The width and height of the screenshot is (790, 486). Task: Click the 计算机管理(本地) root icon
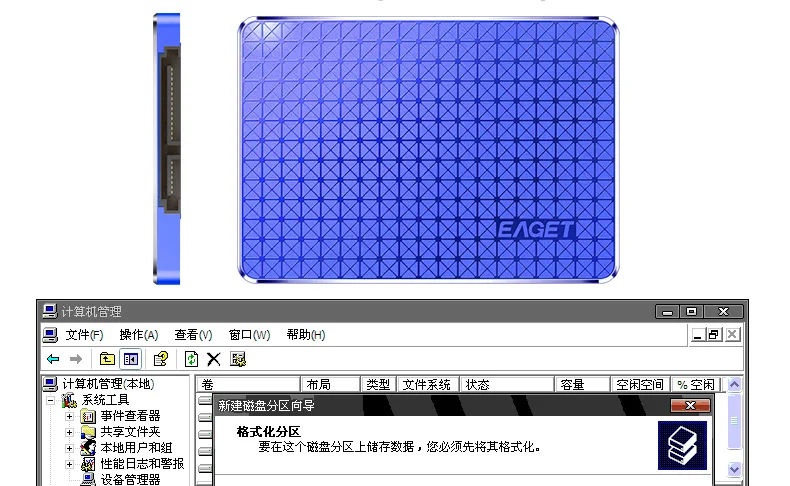(50, 384)
